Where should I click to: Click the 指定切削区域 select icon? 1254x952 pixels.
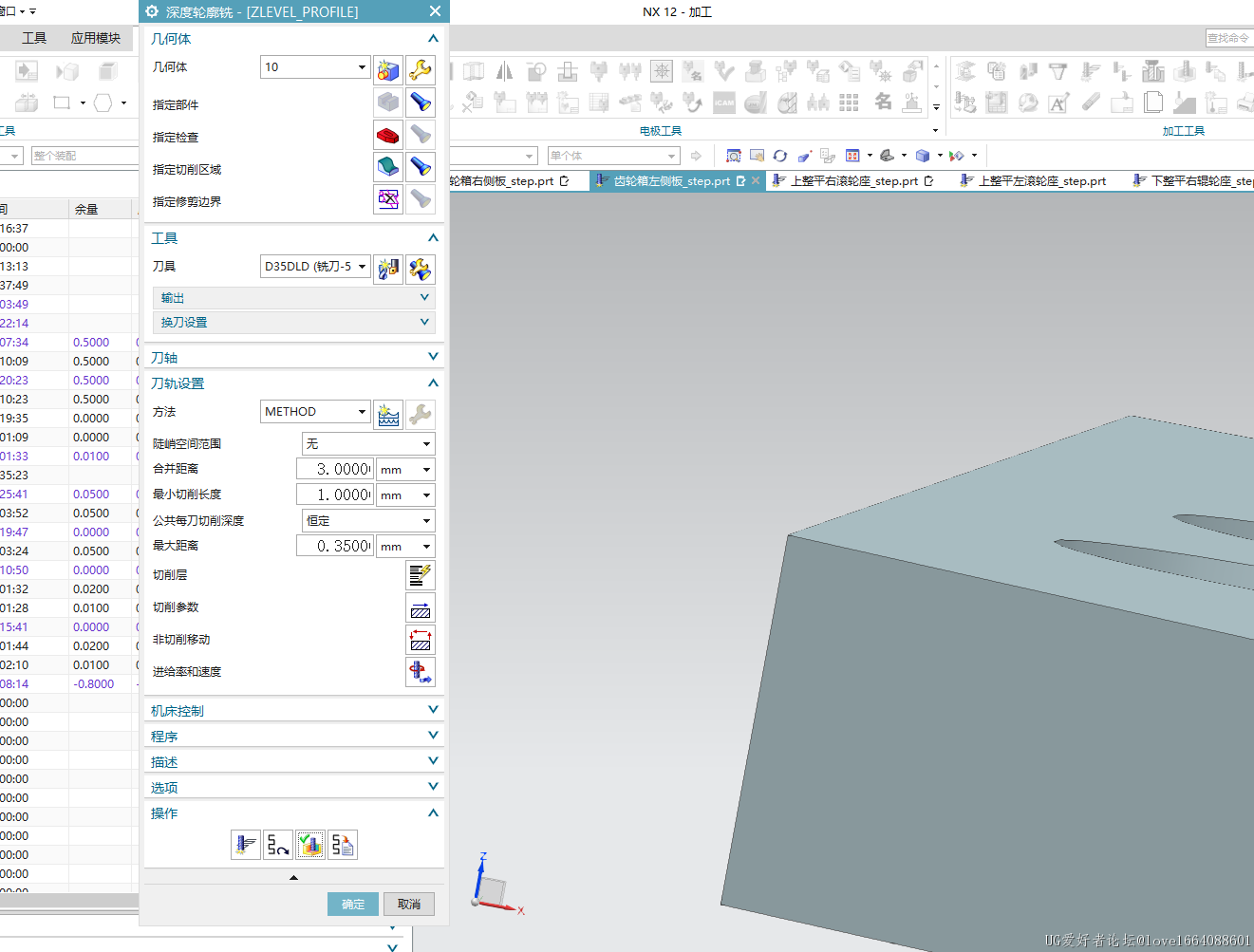[x=387, y=167]
